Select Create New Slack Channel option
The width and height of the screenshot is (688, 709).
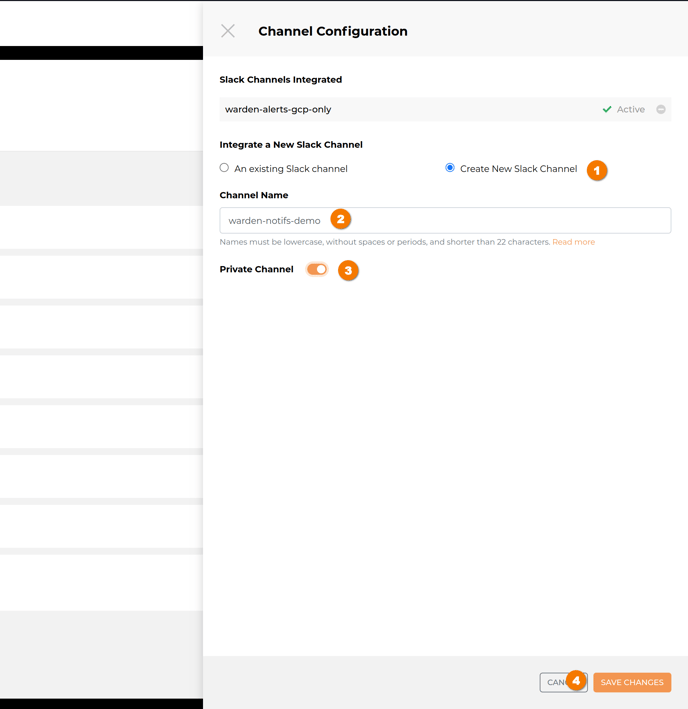click(450, 168)
